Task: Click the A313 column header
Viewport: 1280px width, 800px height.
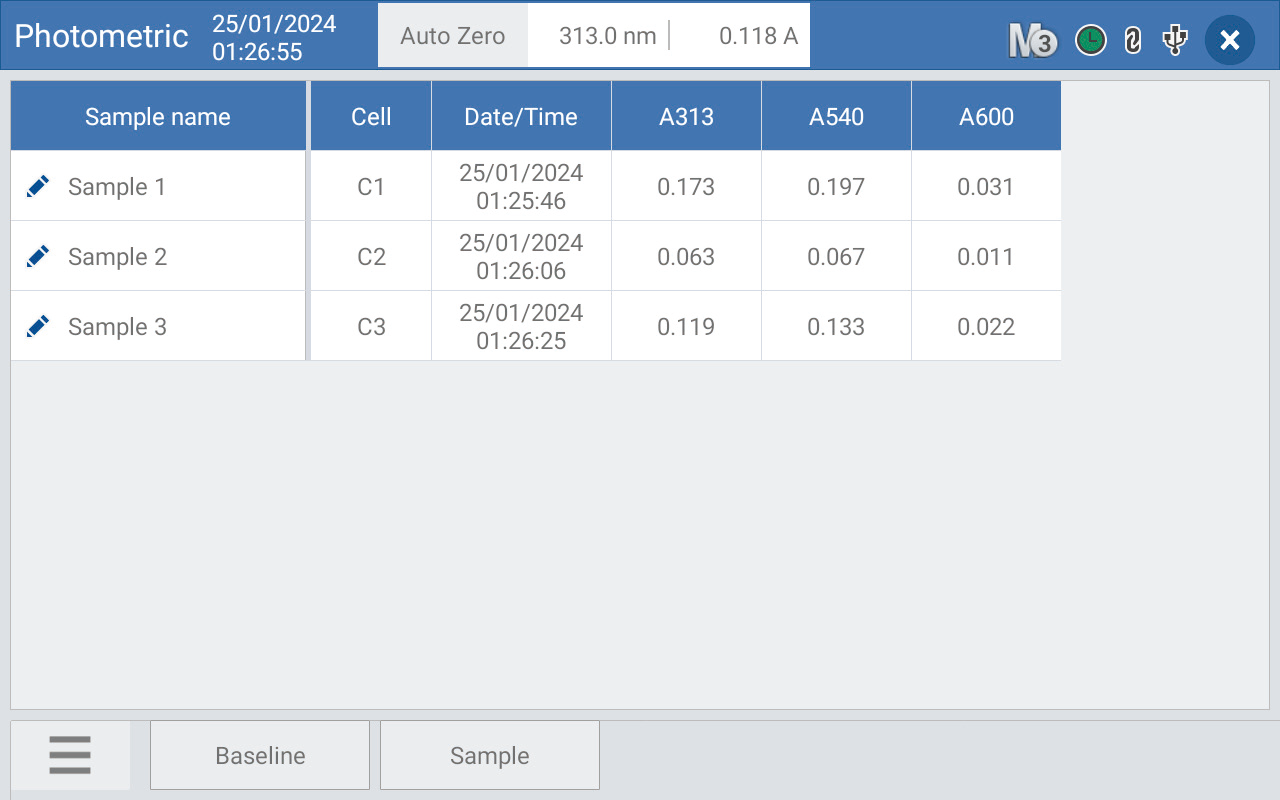Action: 686,116
